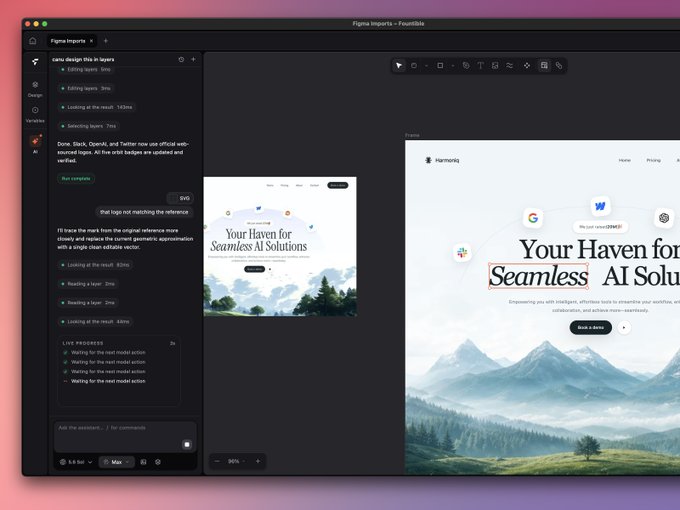Click the Book a demo button
Viewport: 680px width, 510px height.
tap(591, 327)
